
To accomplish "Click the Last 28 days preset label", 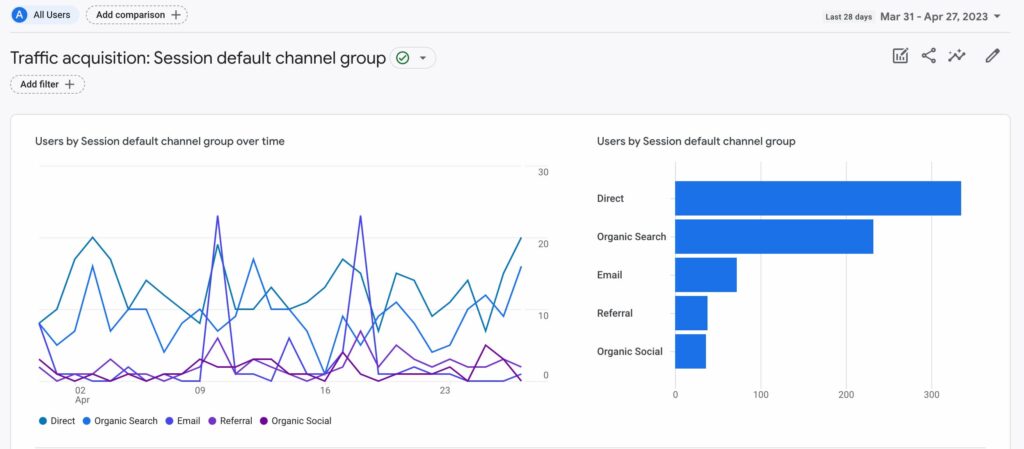I will pos(848,17).
